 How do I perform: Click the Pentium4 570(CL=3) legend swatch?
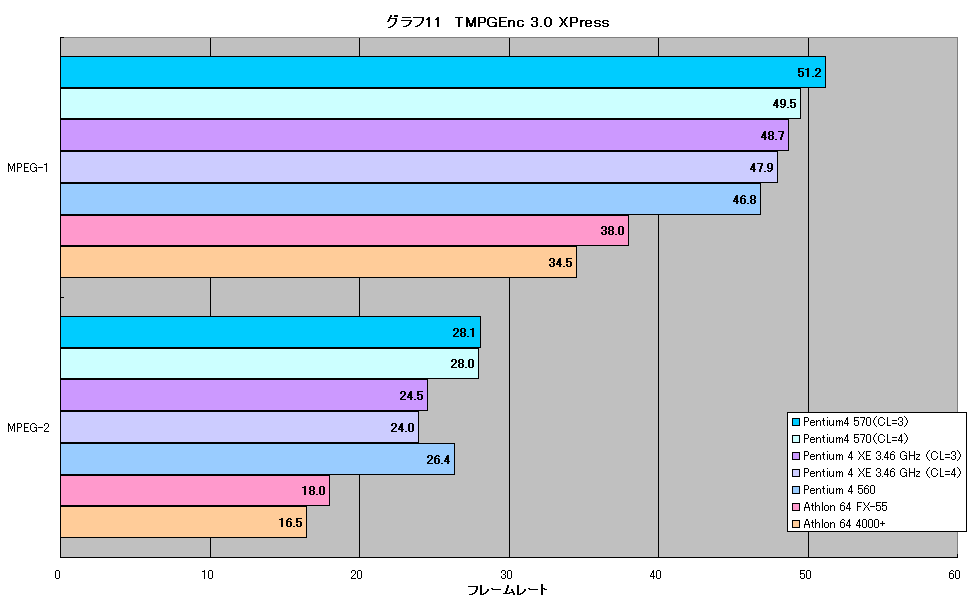pyautogui.click(x=796, y=422)
